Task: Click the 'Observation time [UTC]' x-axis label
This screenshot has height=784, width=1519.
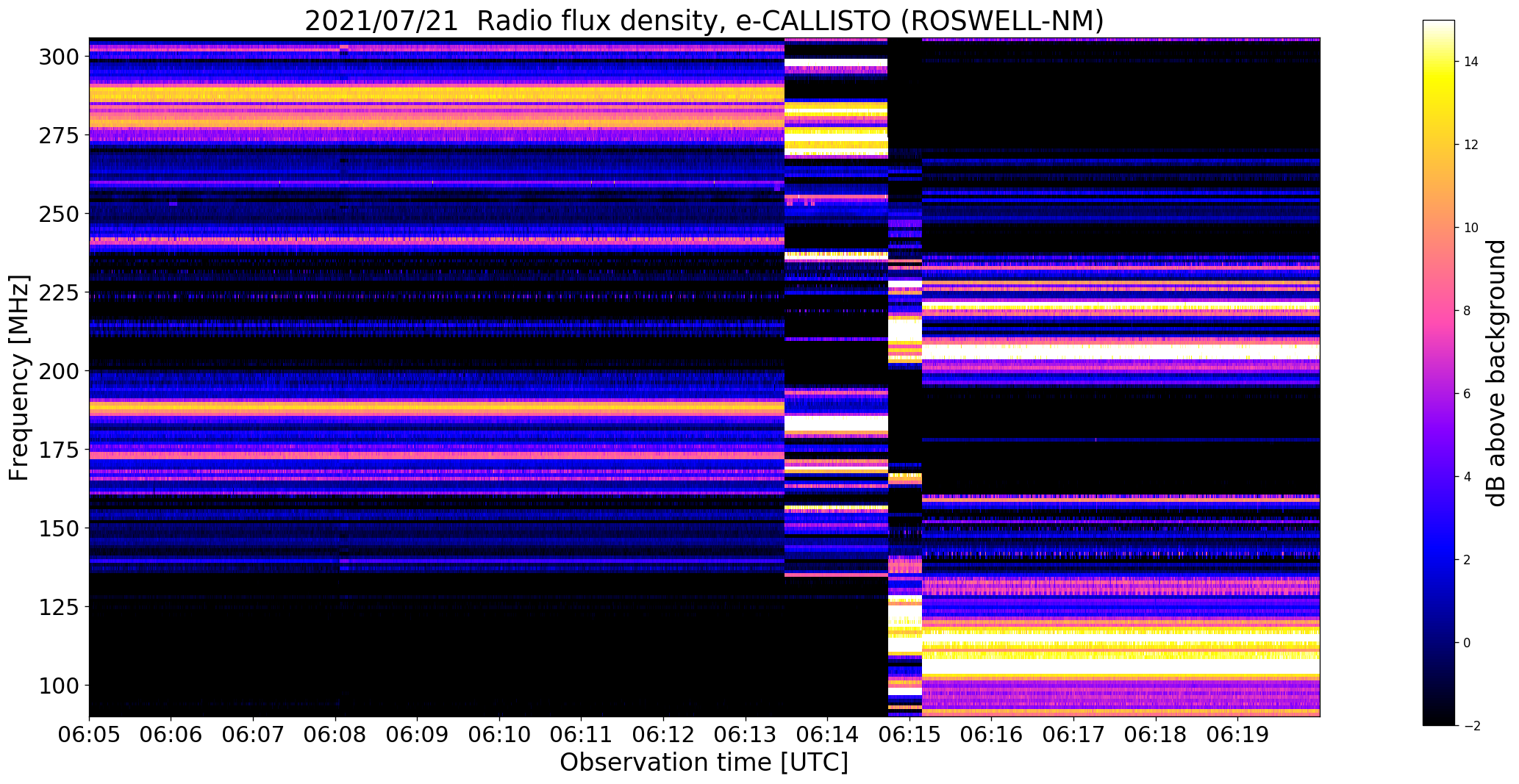Action: pyautogui.click(x=704, y=763)
